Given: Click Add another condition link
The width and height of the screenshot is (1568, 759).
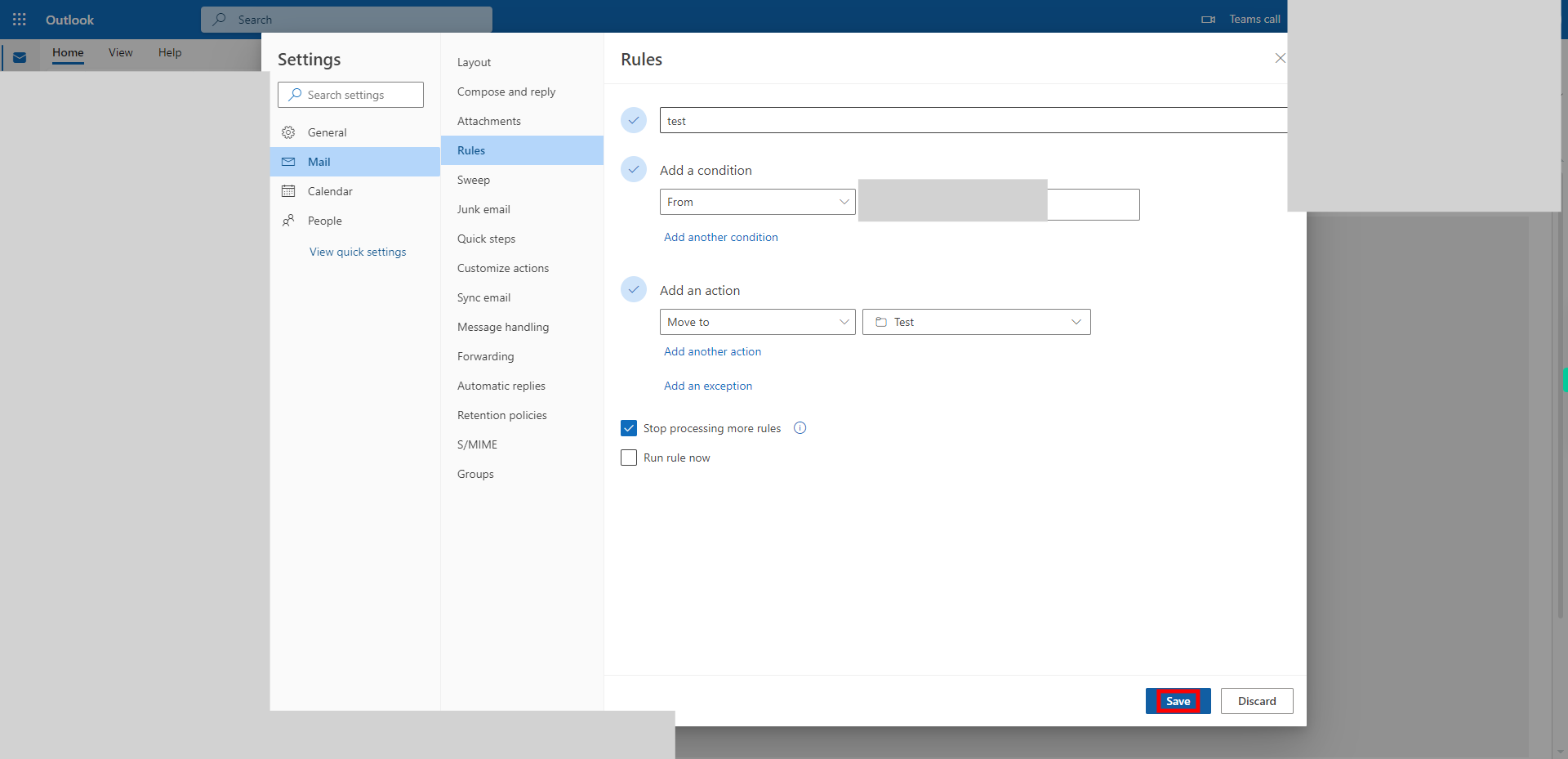Looking at the screenshot, I should [x=721, y=237].
